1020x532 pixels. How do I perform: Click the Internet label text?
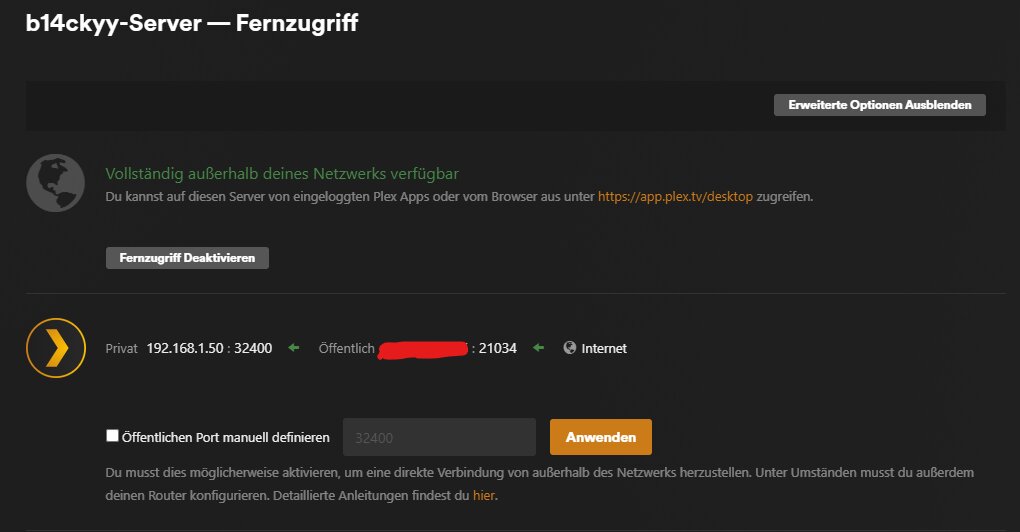point(604,349)
